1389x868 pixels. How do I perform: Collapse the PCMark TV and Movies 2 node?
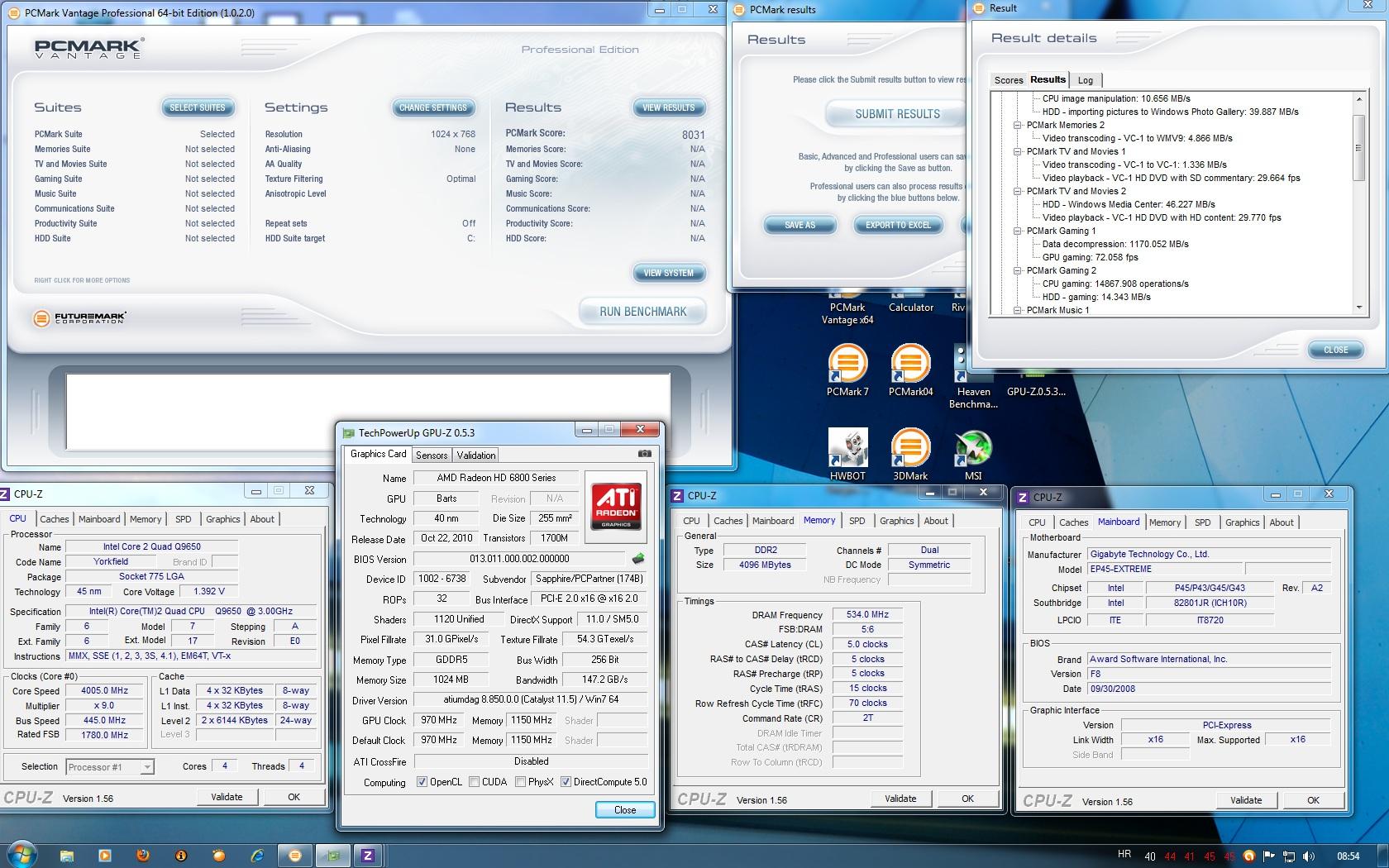coord(1018,191)
